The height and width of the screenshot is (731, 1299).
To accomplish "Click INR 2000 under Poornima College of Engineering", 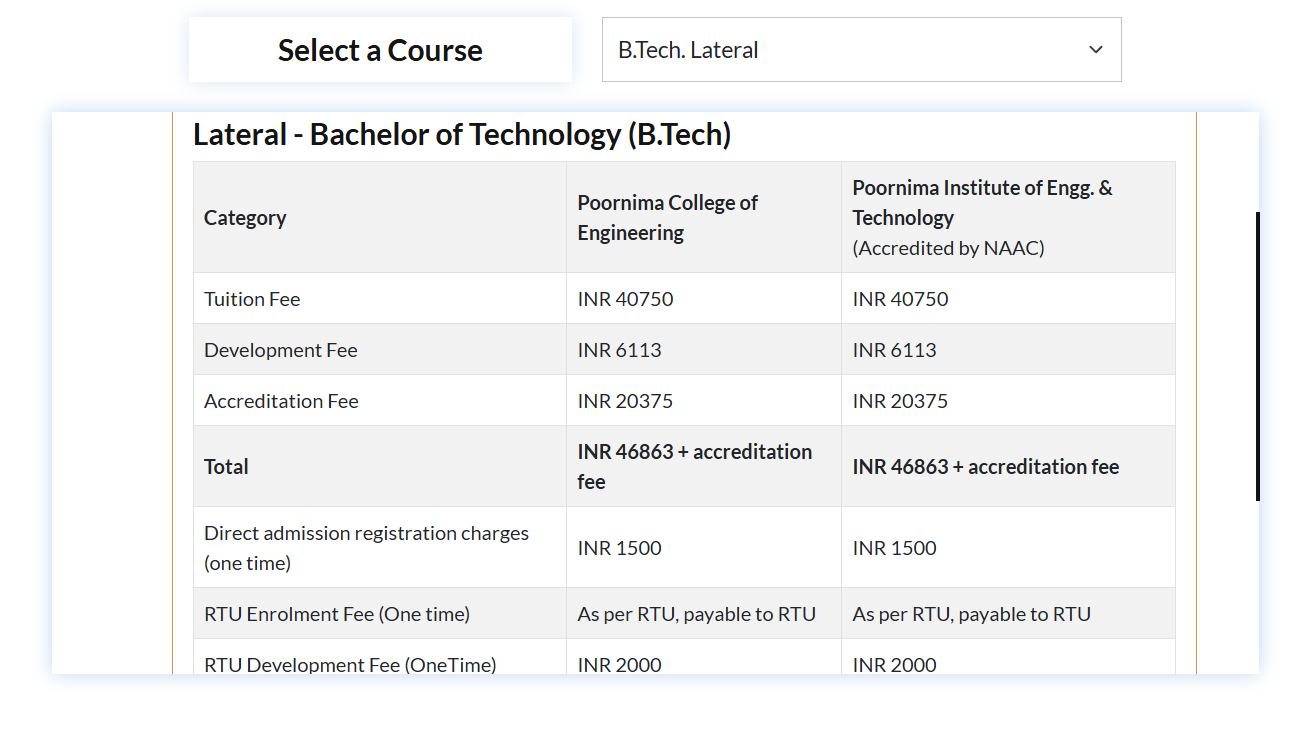I will coord(619,664).
